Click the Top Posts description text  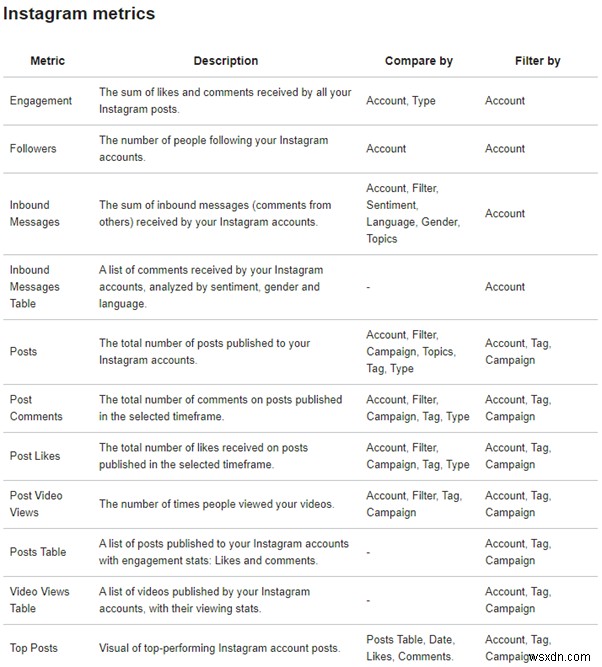[220, 648]
